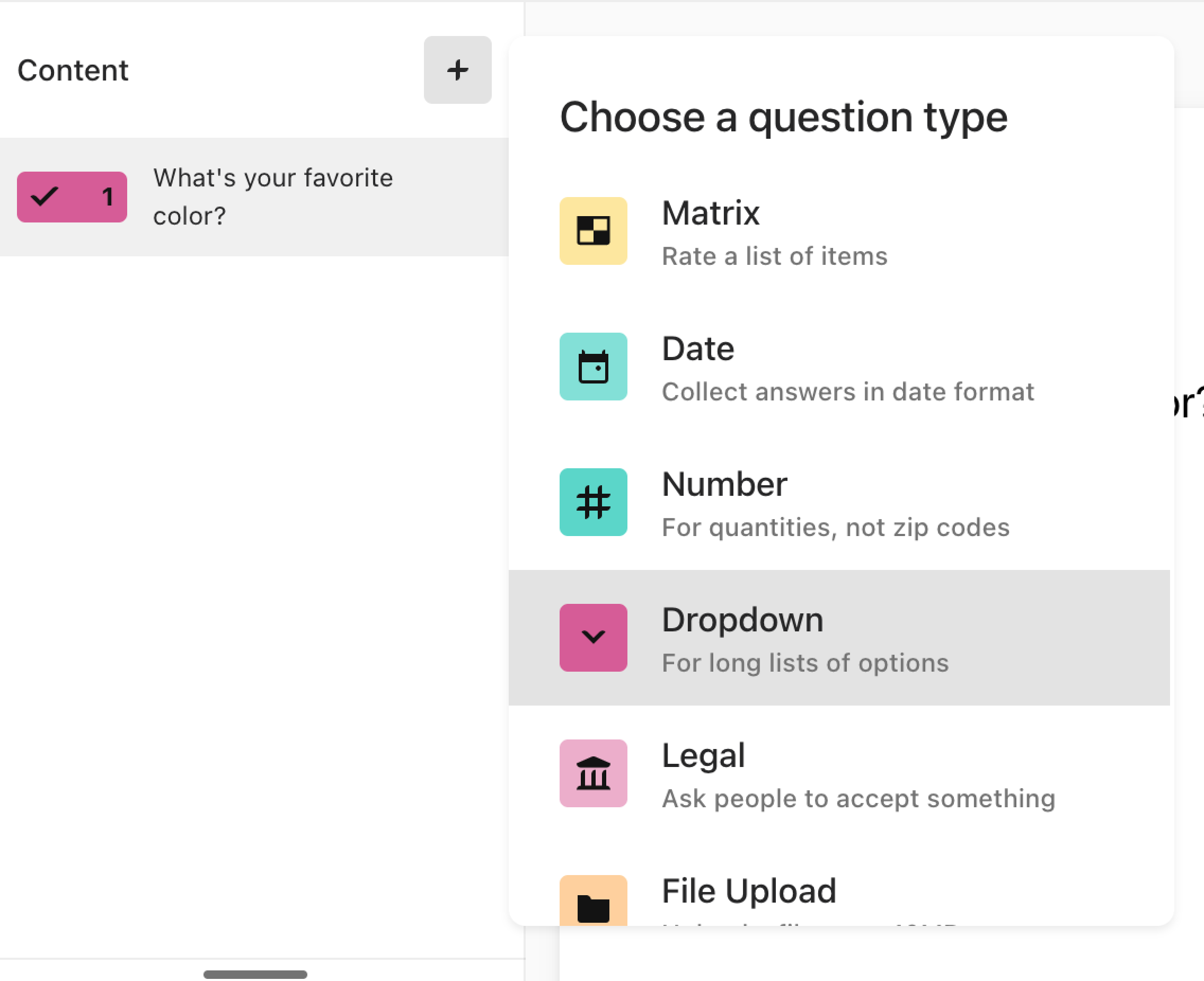
Task: Pick the Date question type label
Action: (698, 349)
